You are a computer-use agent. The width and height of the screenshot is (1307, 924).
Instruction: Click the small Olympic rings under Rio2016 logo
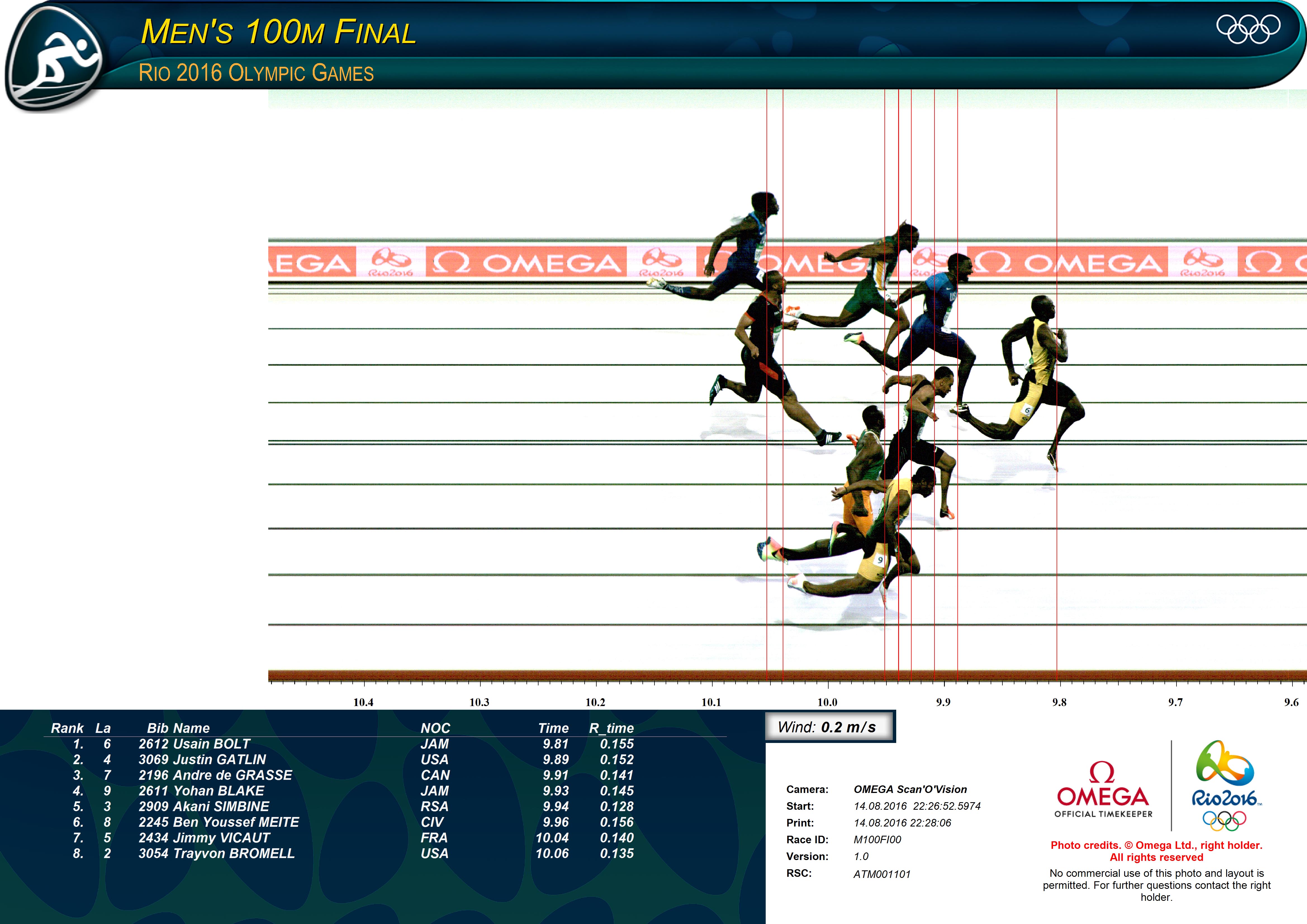(x=1225, y=820)
